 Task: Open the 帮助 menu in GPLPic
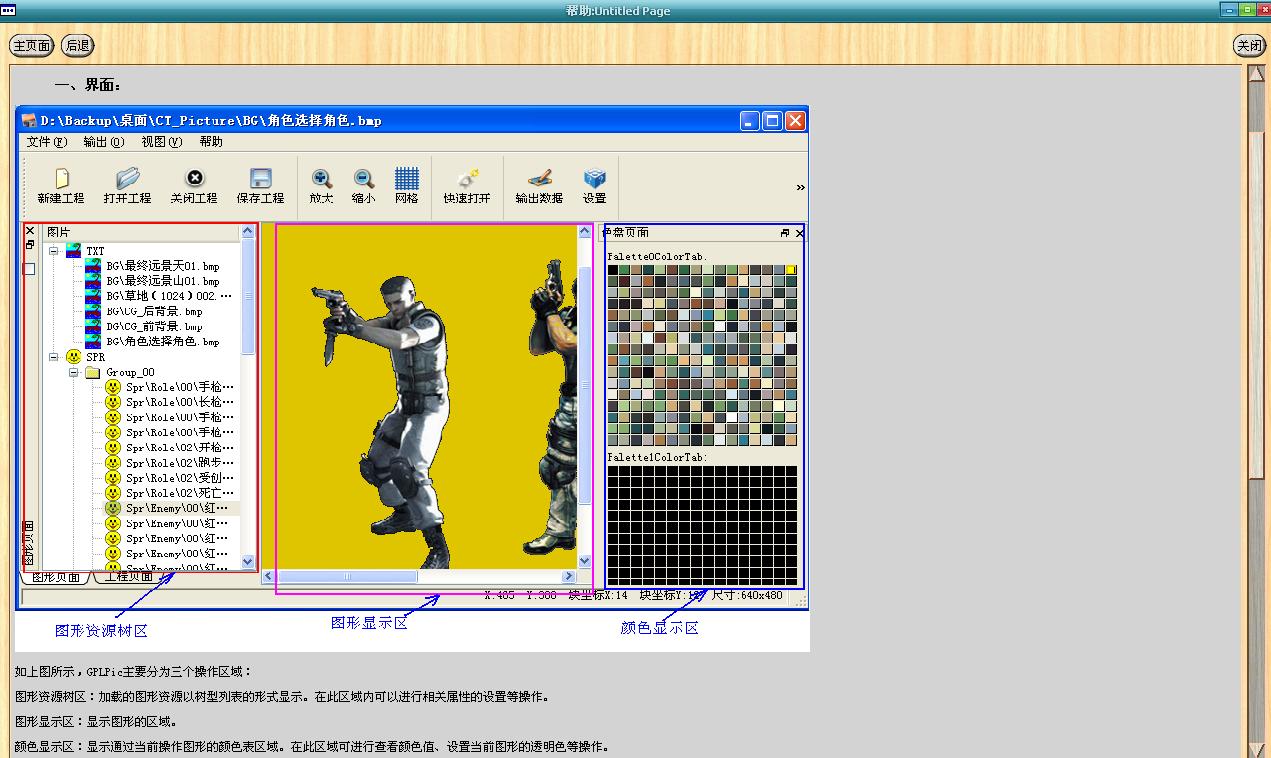point(211,142)
